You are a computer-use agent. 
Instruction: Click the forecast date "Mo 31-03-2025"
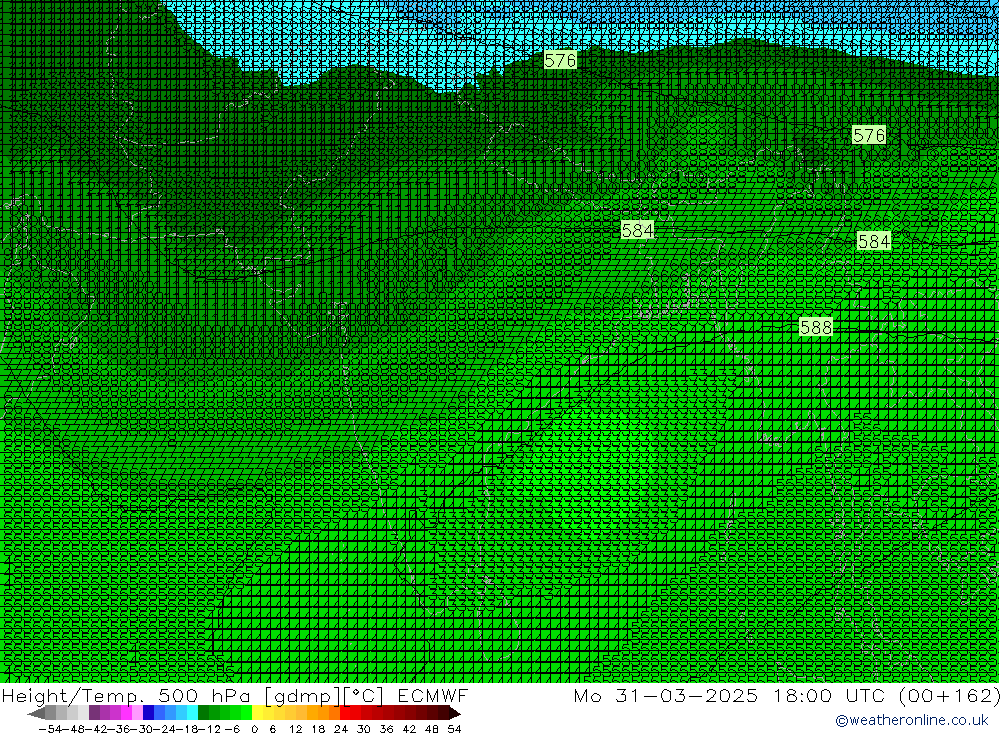coord(666,695)
